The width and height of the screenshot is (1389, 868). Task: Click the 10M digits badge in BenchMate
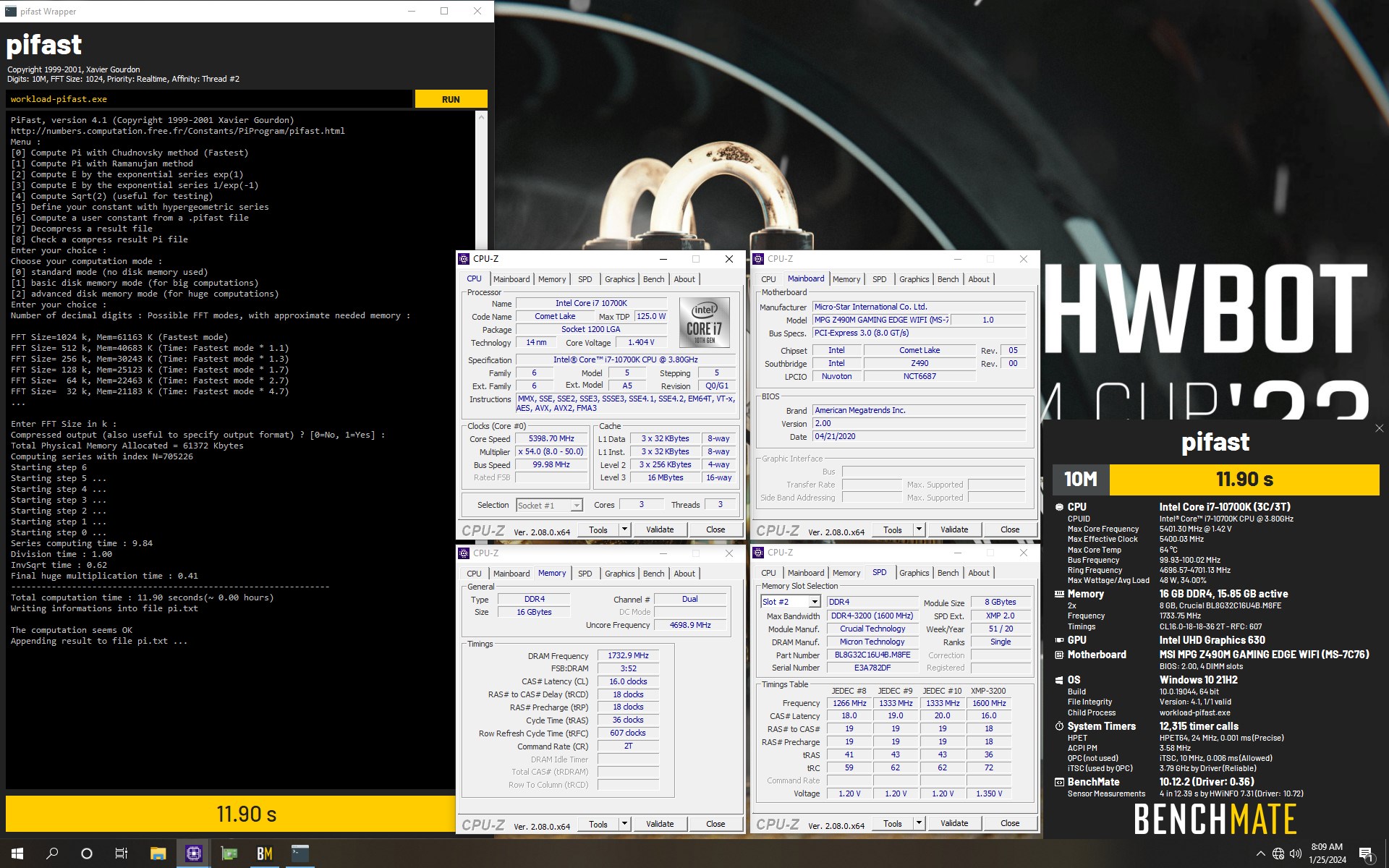pyautogui.click(x=1080, y=480)
